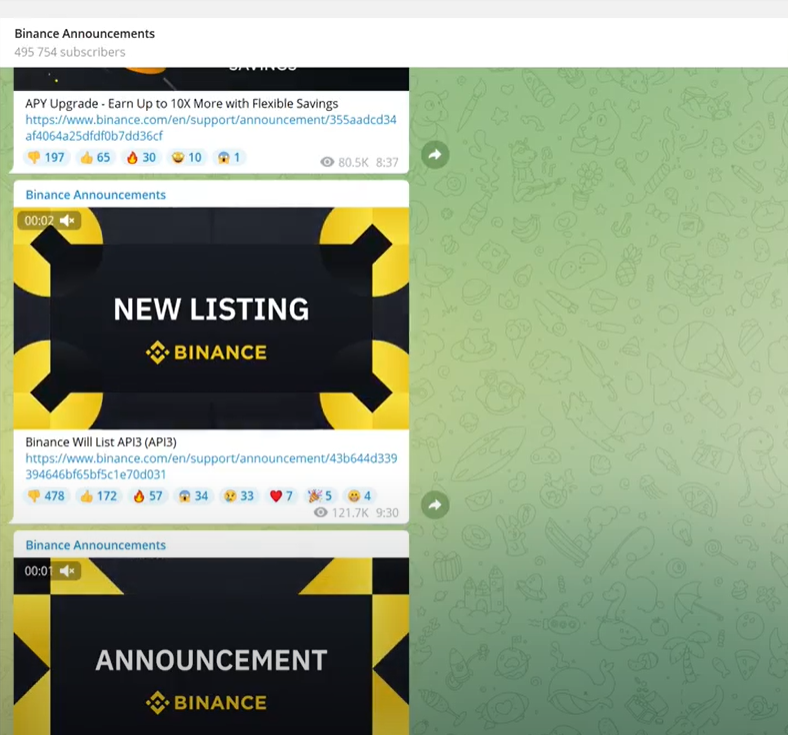The width and height of the screenshot is (788, 735).
Task: Click the 80.5K view count
Action: click(345, 162)
